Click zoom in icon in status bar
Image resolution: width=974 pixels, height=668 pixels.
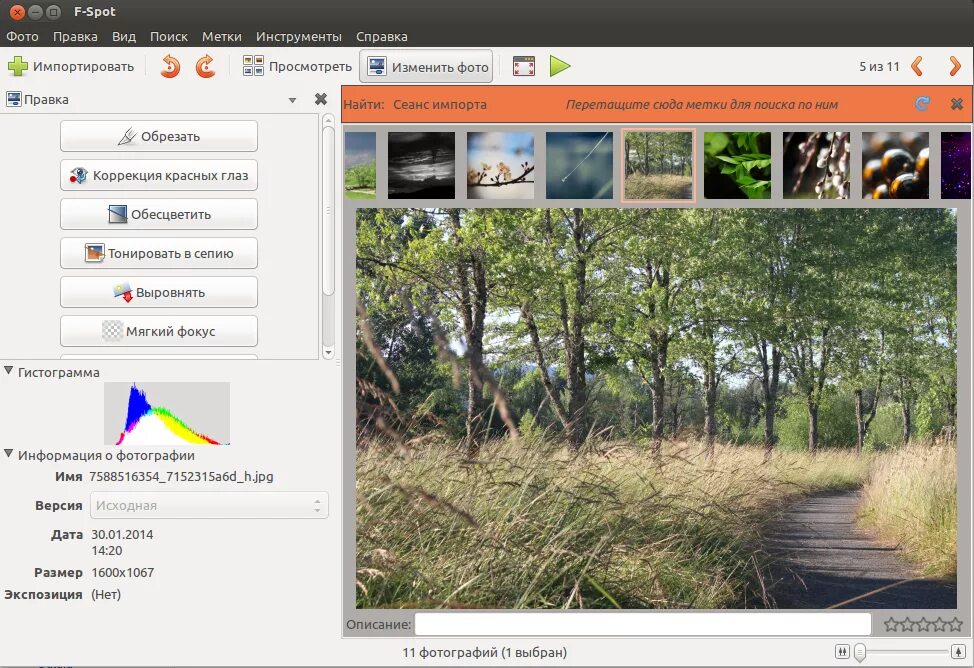click(x=958, y=651)
